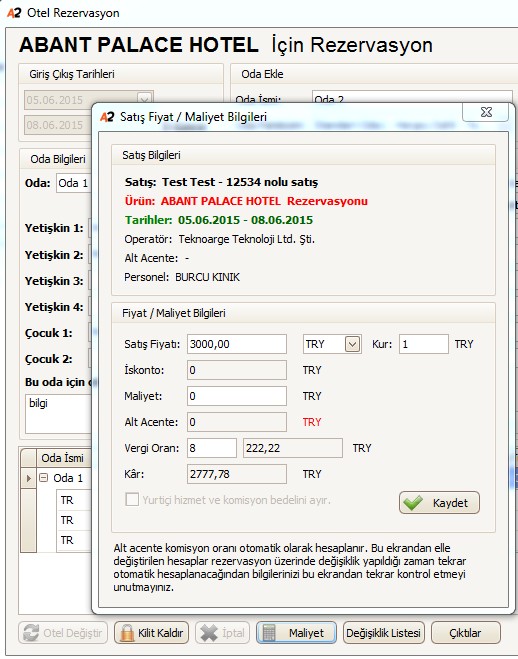The height and width of the screenshot is (659, 518).
Task: Click the green Tarihler: 05.06.2015 - 08.06.2015 text
Action: point(219,220)
